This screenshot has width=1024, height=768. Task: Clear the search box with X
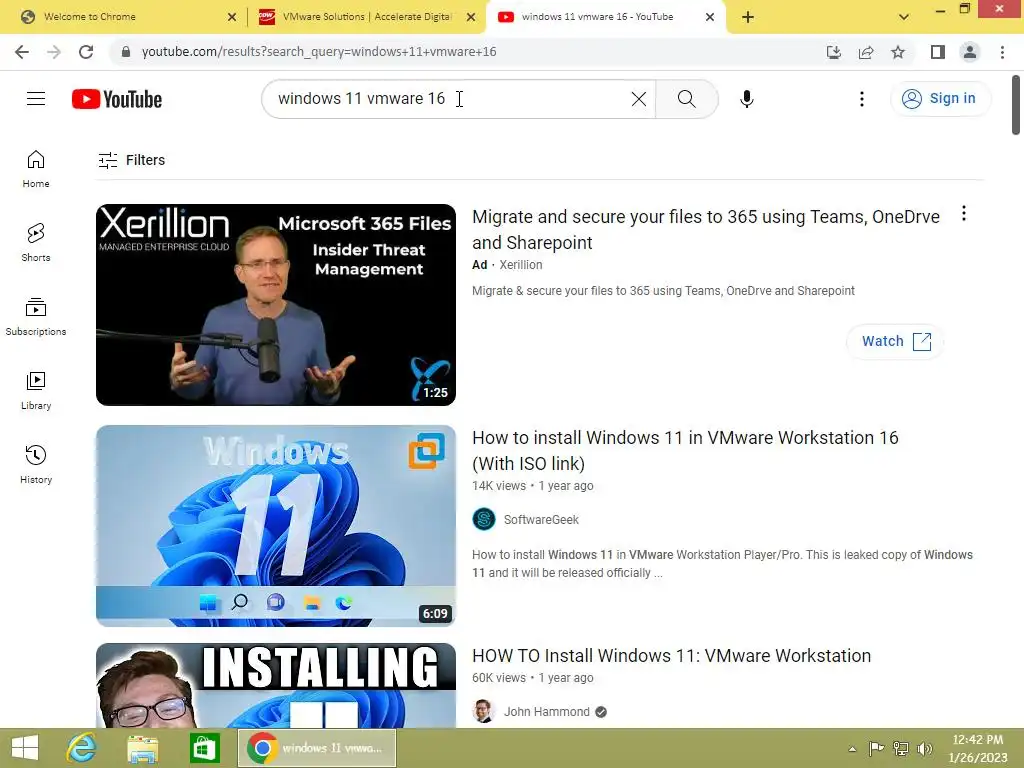pos(639,99)
